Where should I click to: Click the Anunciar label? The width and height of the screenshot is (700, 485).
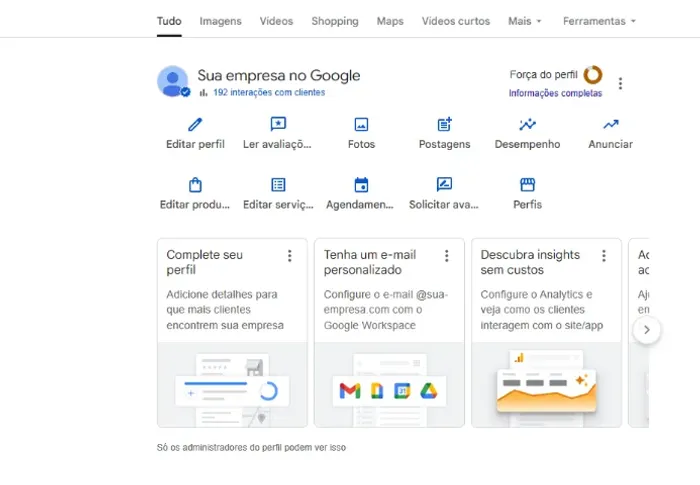point(610,144)
